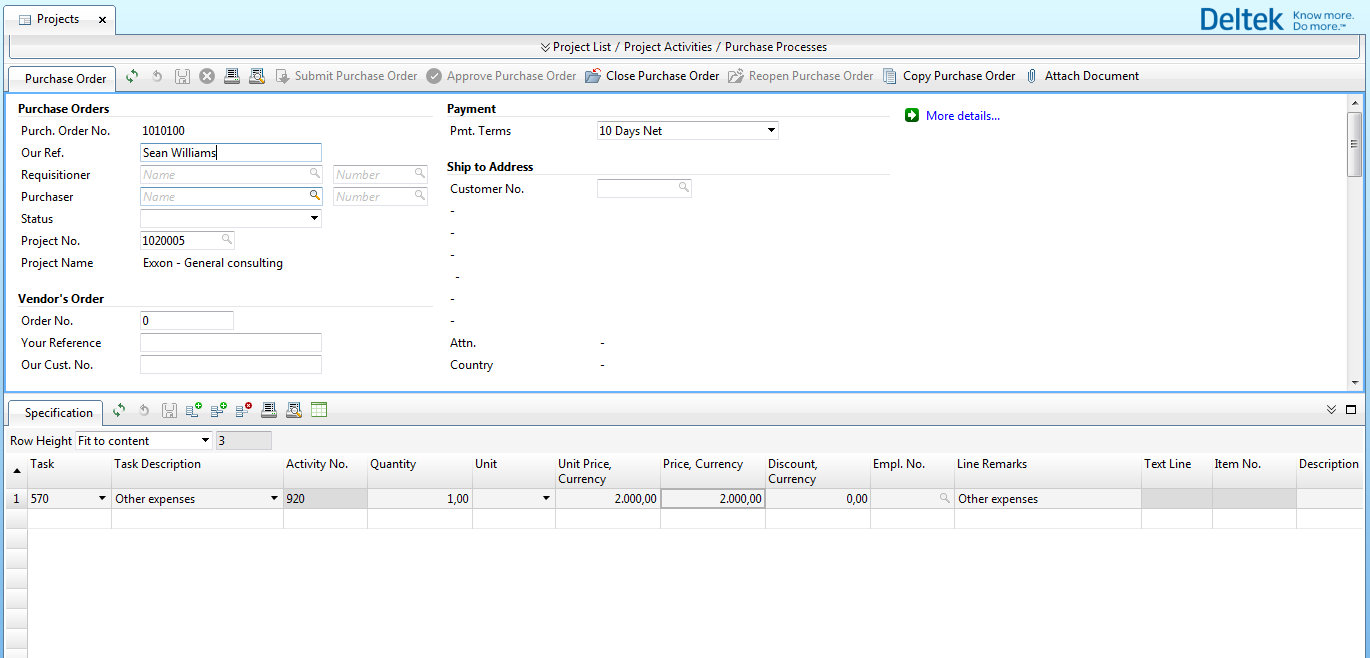This screenshot has width=1370, height=658.
Task: Click Close Purchase Order button
Action: pos(652,76)
